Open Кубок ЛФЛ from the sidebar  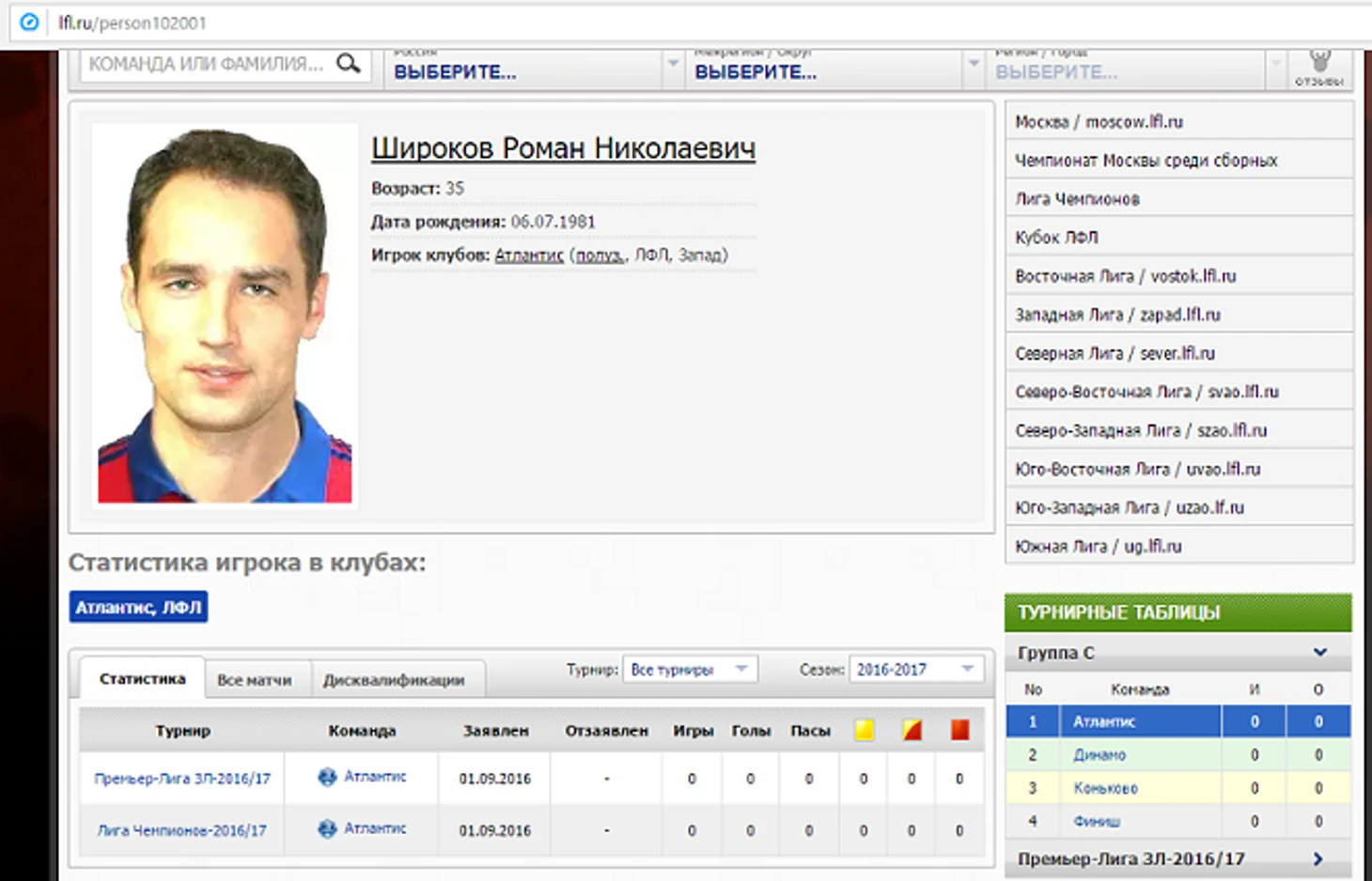coord(1056,238)
